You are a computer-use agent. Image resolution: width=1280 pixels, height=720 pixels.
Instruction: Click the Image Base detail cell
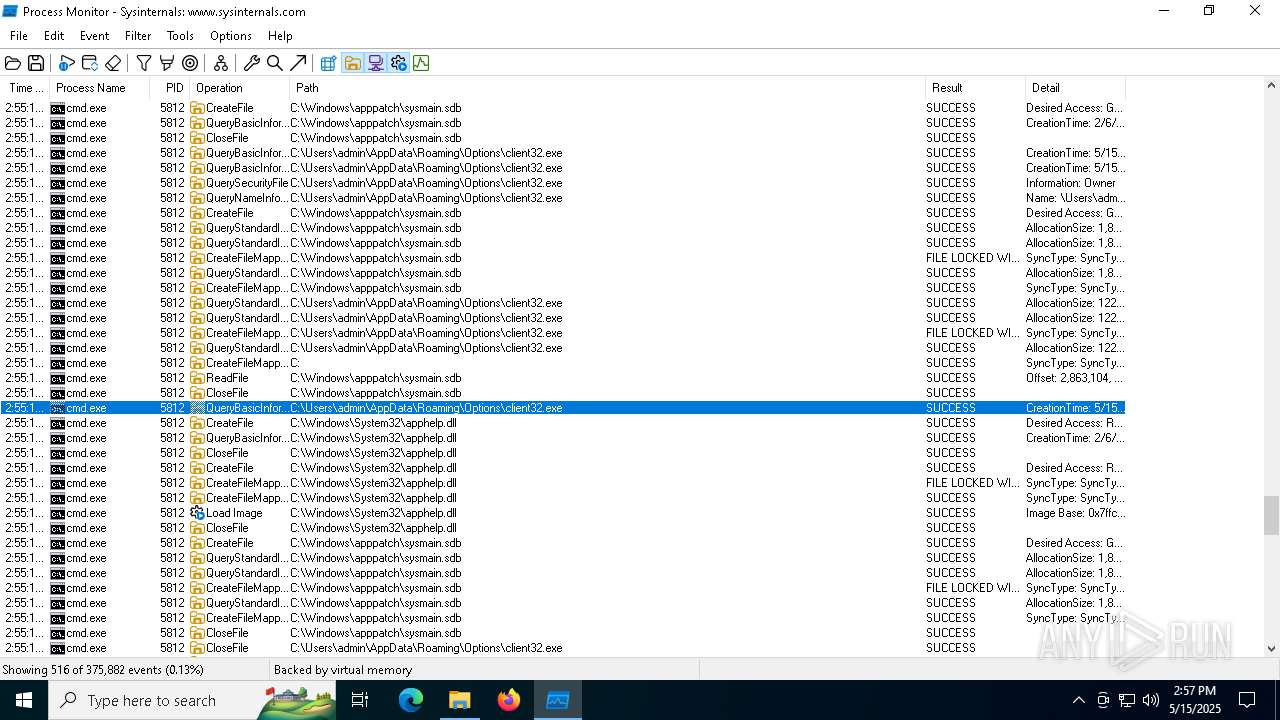pos(1075,513)
